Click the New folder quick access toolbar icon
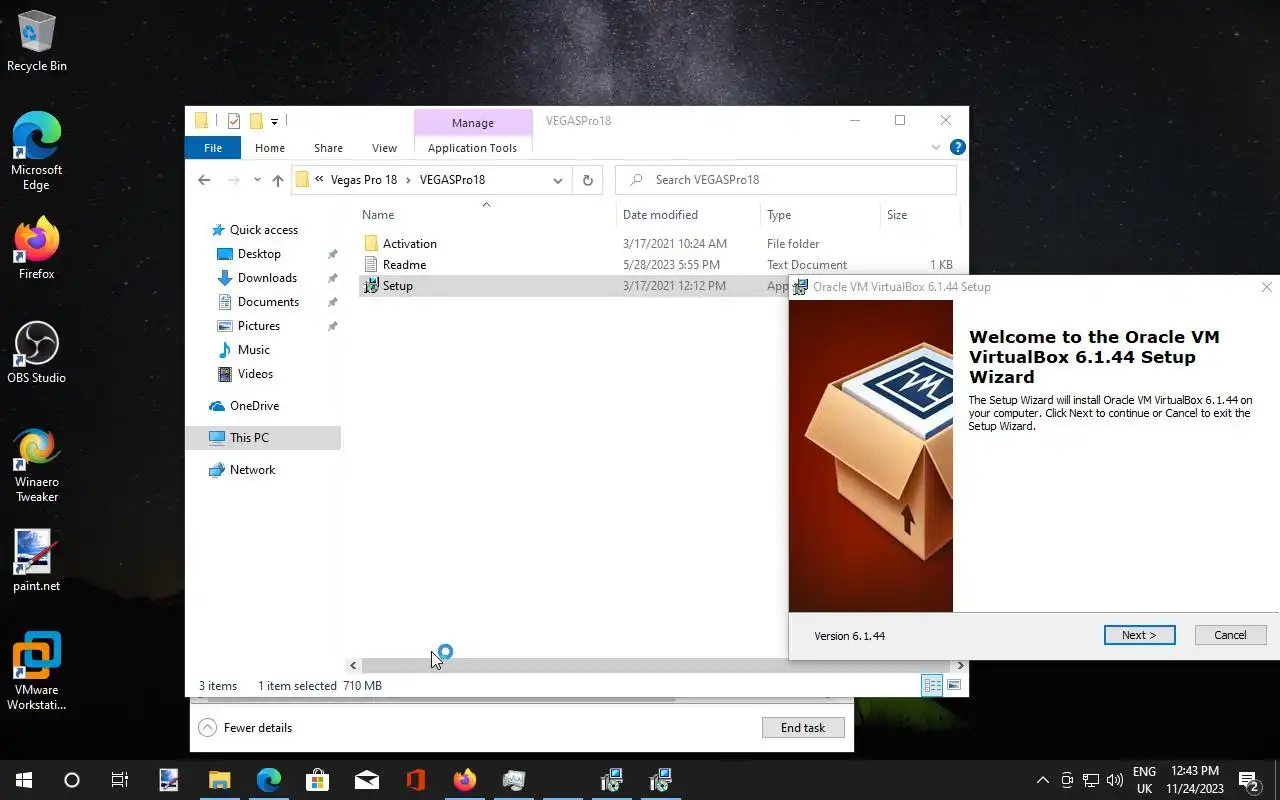The image size is (1280, 800). (x=256, y=121)
